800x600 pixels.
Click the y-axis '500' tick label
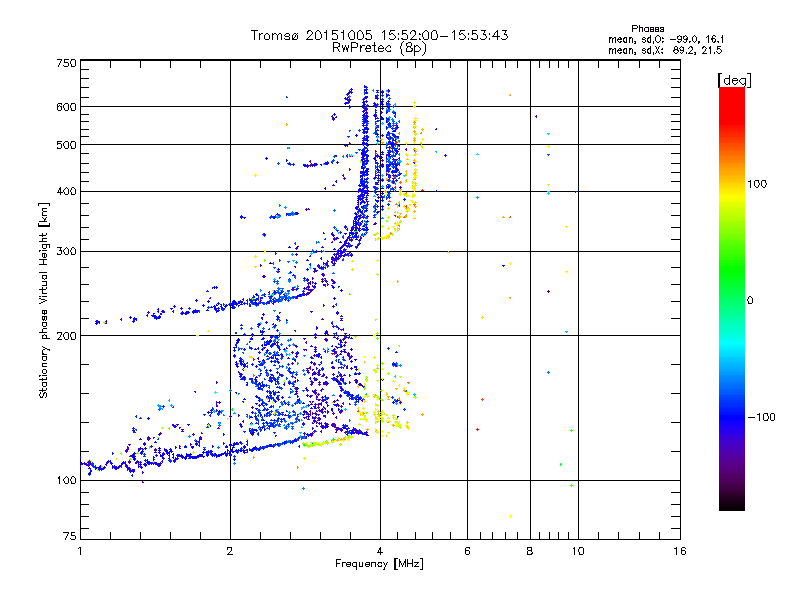[x=66, y=145]
